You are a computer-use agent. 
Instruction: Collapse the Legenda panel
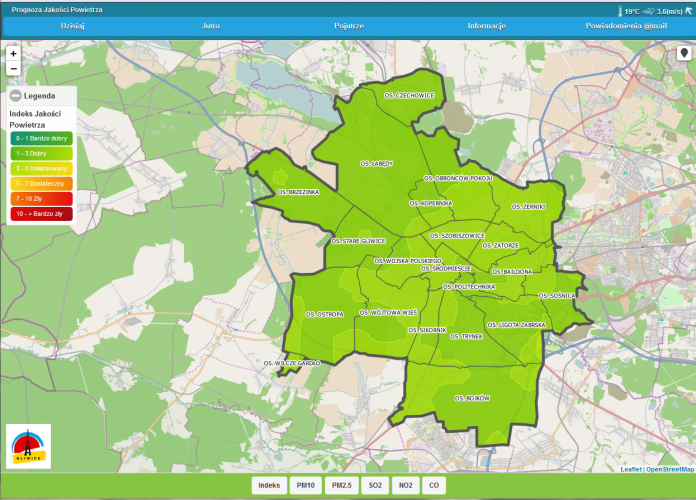(16, 96)
